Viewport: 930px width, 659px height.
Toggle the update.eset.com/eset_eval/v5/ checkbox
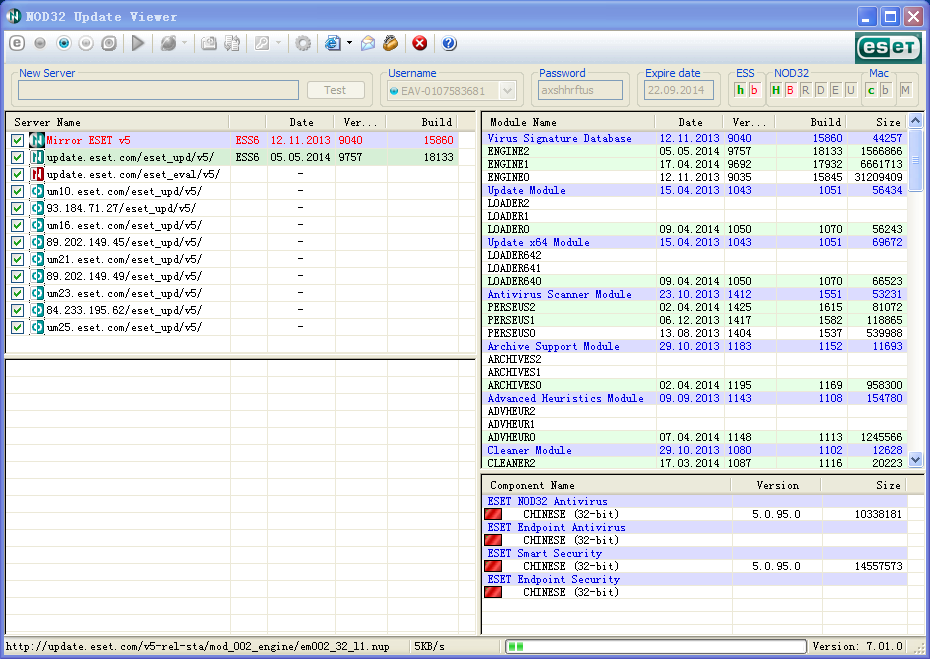[x=17, y=174]
